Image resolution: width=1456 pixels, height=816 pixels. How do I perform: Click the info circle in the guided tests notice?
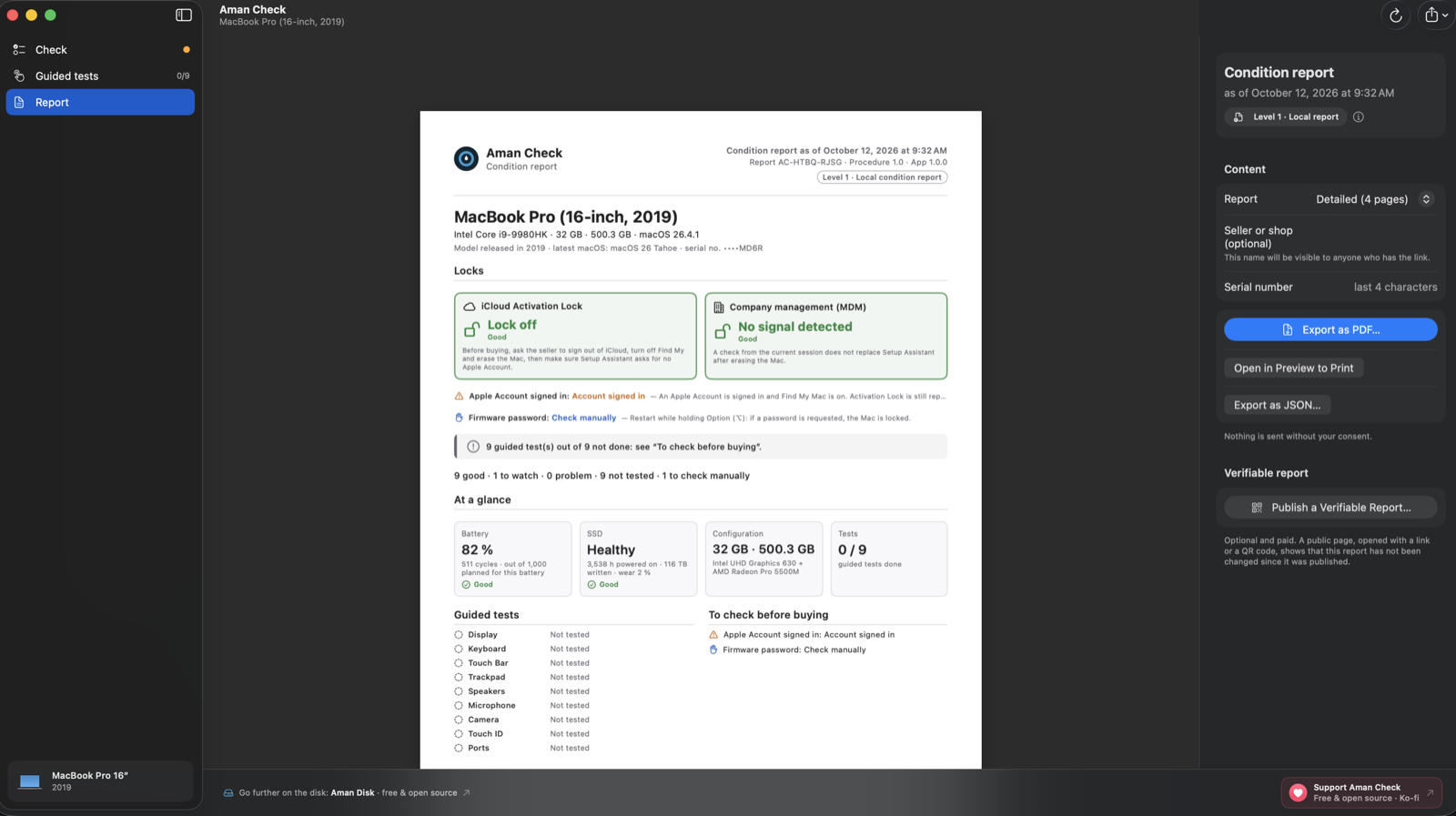click(473, 447)
